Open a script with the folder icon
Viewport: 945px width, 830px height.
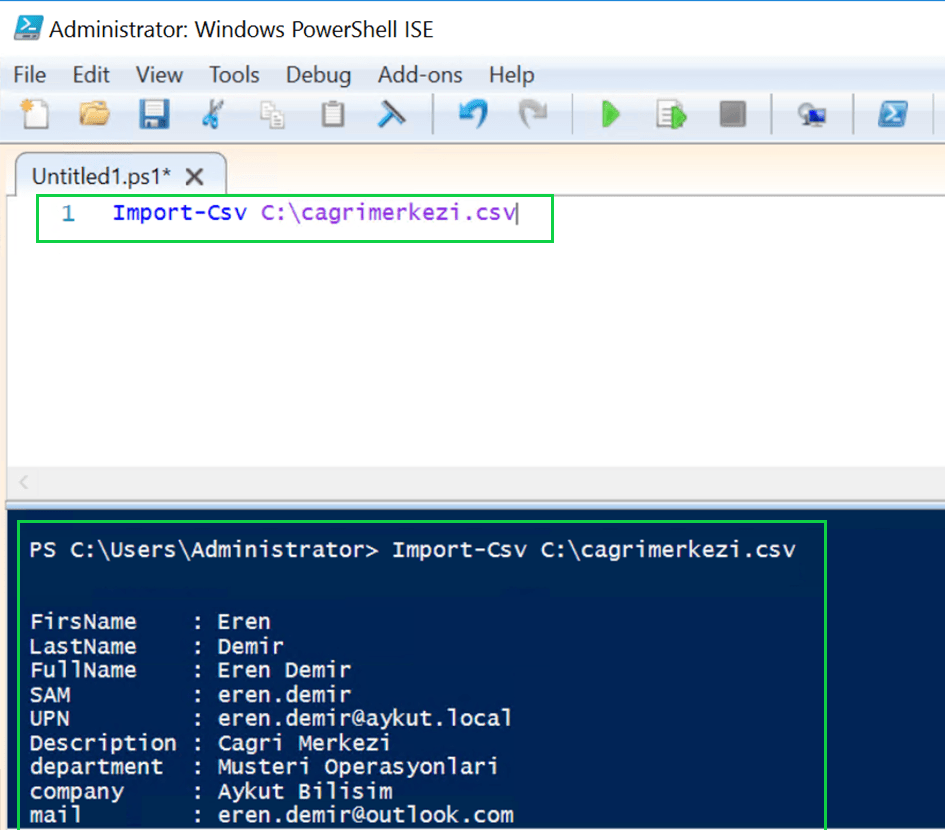94,114
